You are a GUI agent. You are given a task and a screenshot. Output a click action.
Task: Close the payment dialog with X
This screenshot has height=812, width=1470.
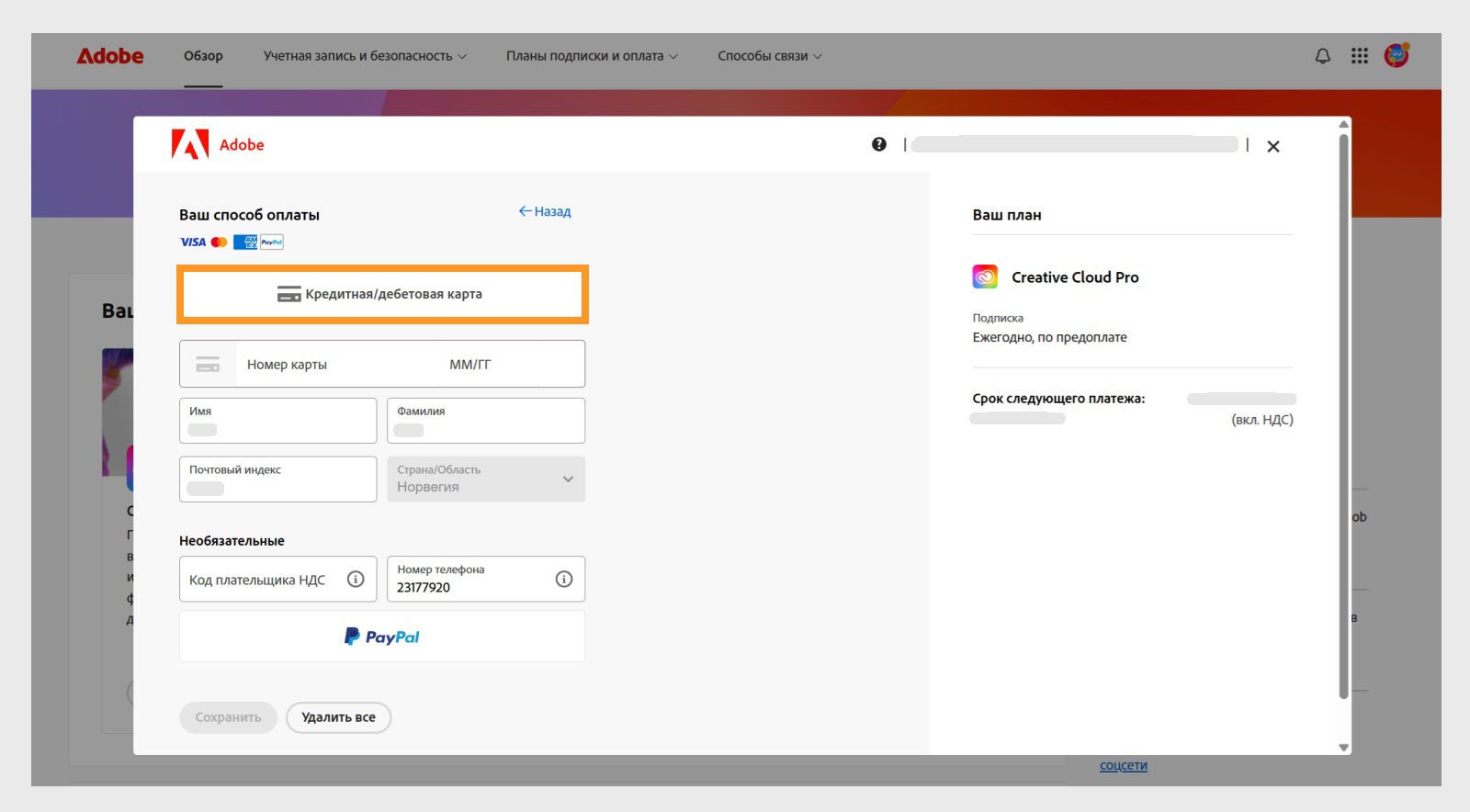(1273, 146)
